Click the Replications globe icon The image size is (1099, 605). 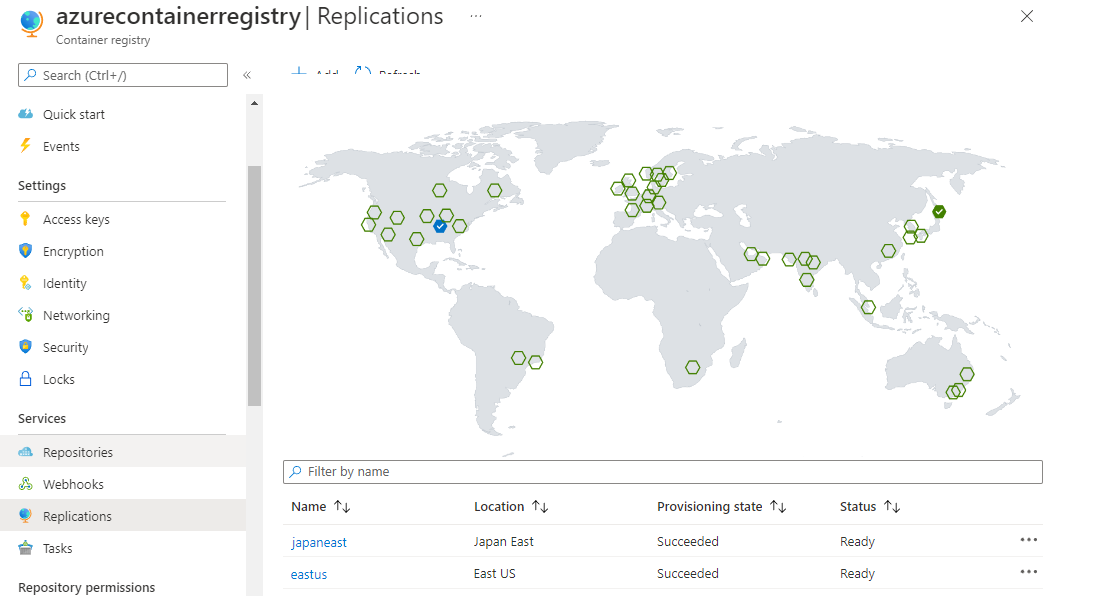pyautogui.click(x=25, y=516)
